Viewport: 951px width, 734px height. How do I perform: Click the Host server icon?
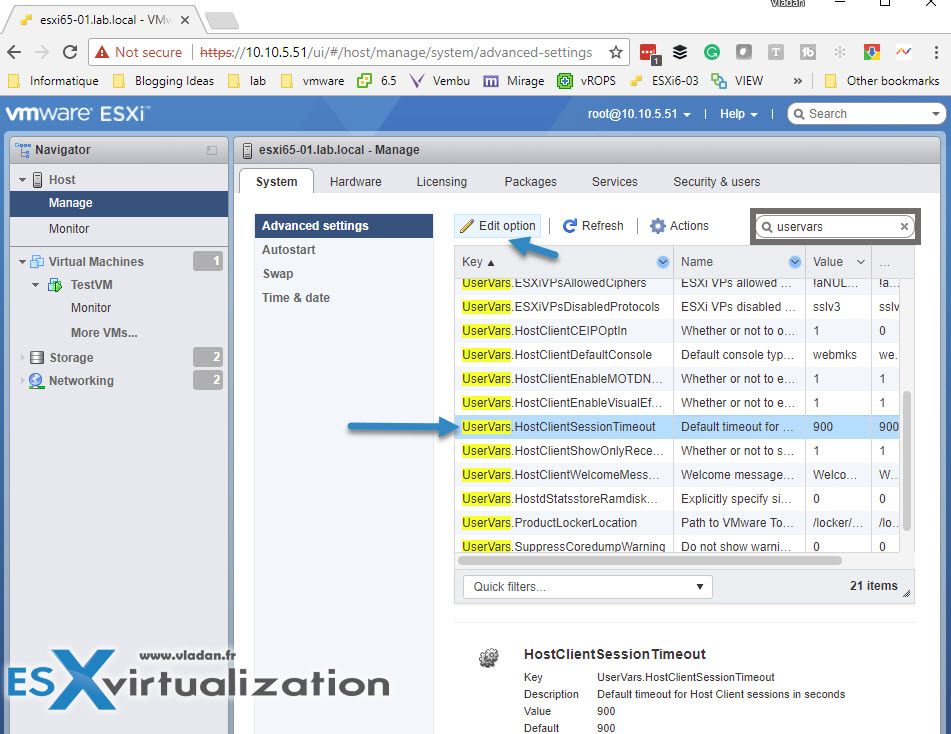(x=38, y=180)
